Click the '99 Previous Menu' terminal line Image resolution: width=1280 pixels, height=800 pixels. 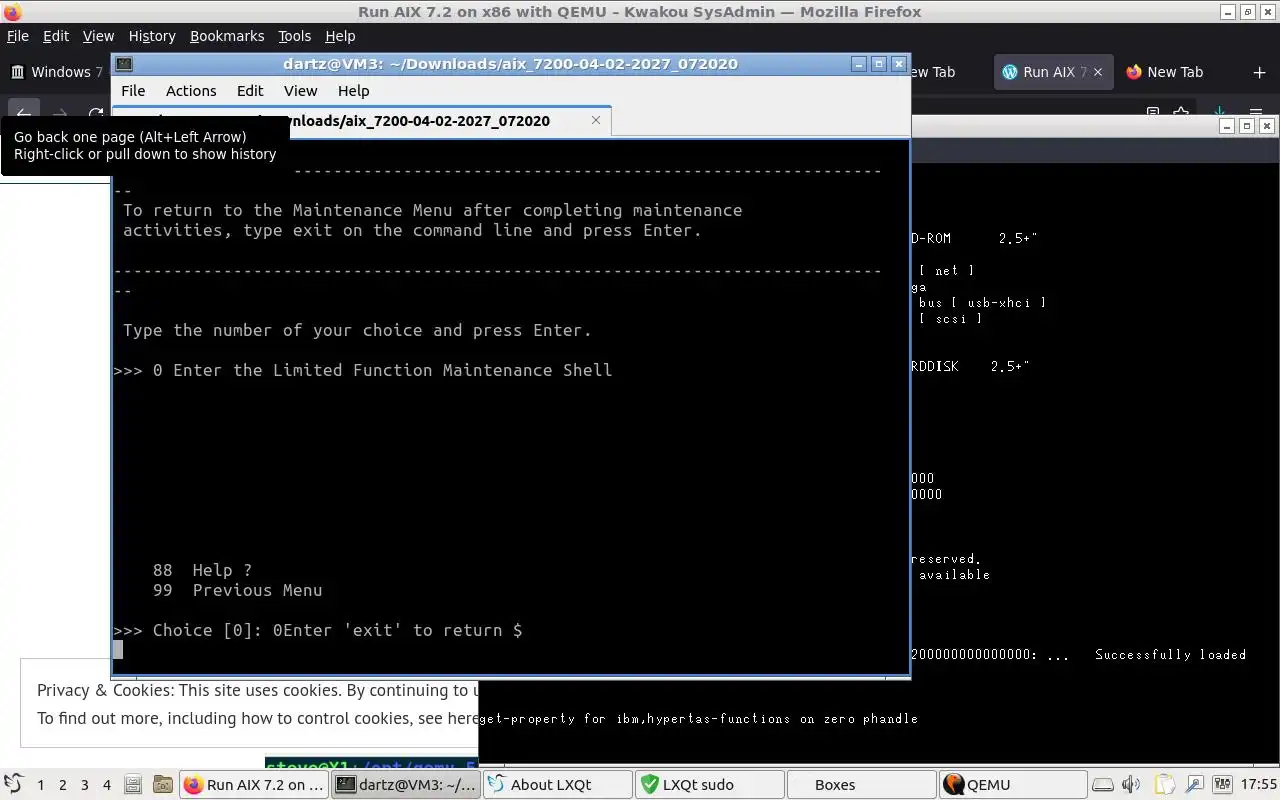(x=237, y=590)
